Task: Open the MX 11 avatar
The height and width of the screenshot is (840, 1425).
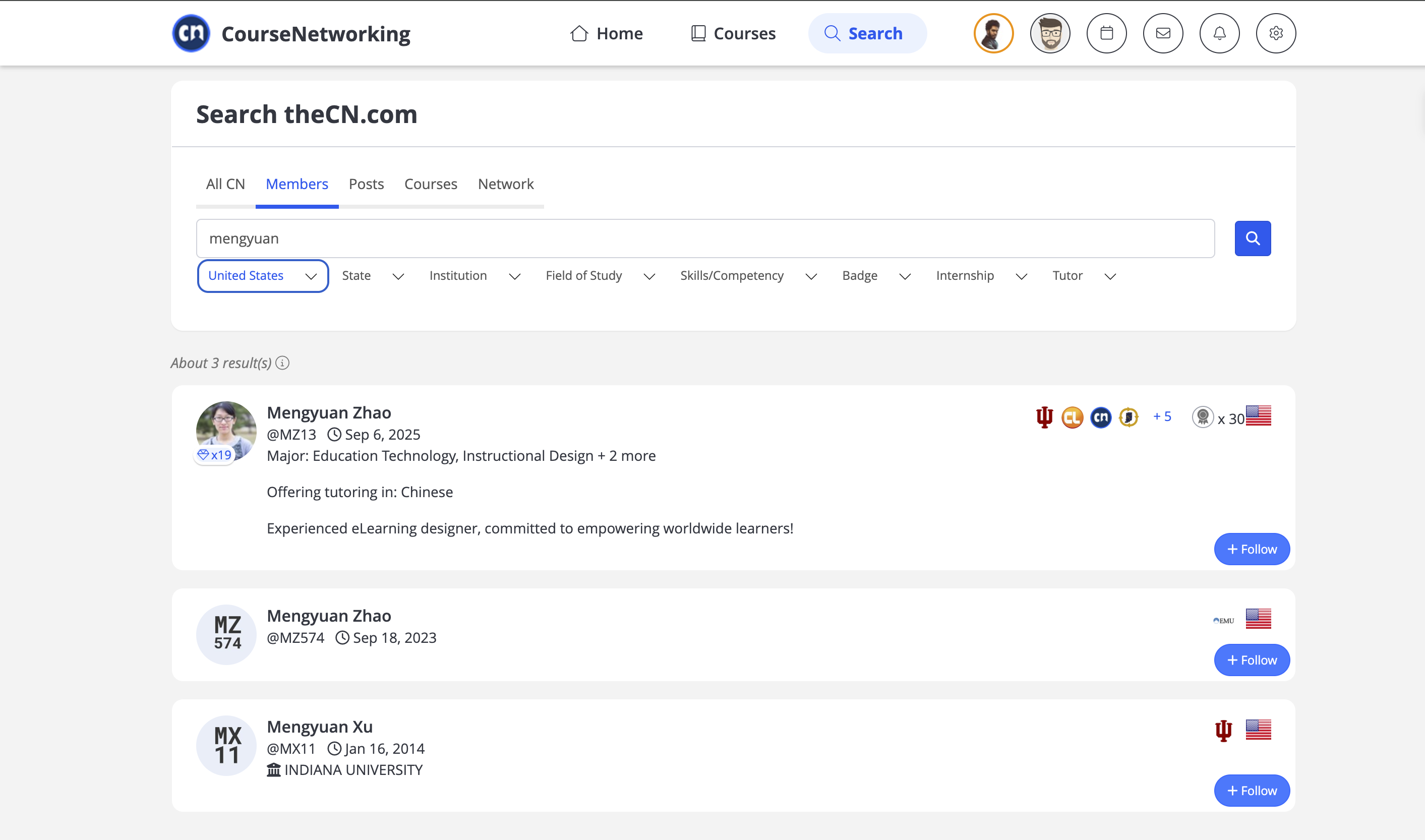Action: click(226, 746)
